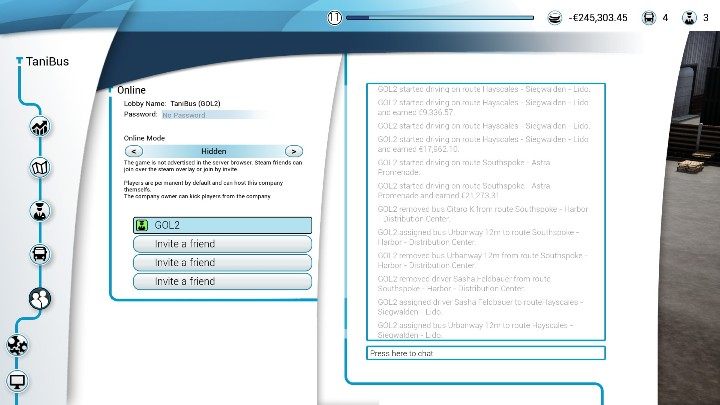This screenshot has height=405, width=720.
Task: Open the statistics chart sidebar icon
Action: tap(42, 127)
